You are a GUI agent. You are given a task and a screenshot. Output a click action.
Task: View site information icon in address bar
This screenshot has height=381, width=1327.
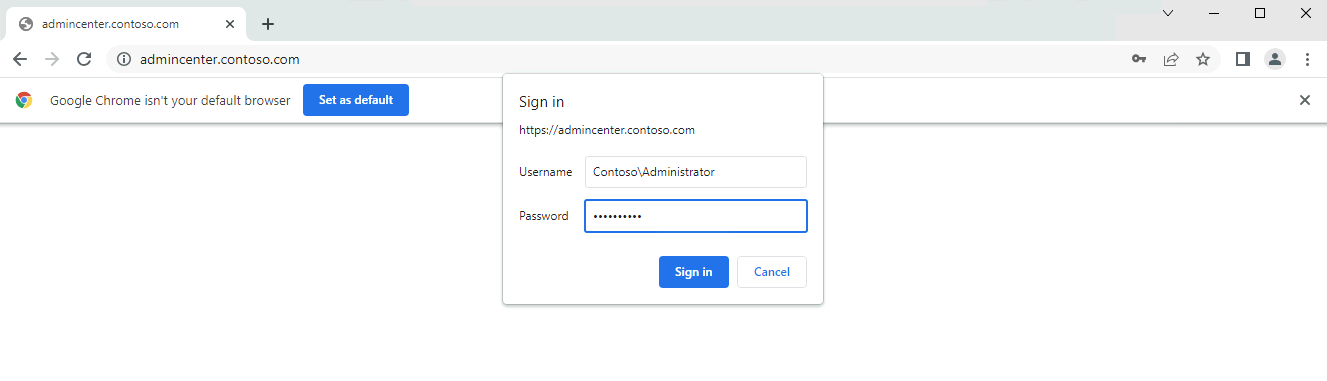(124, 59)
